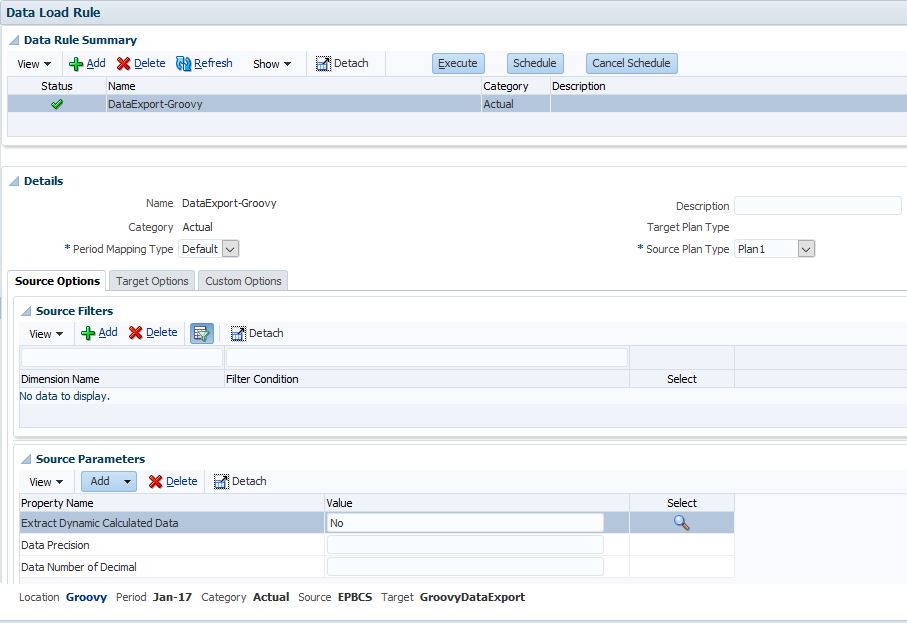
Task: Switch to the Target Options tab
Action: (151, 281)
